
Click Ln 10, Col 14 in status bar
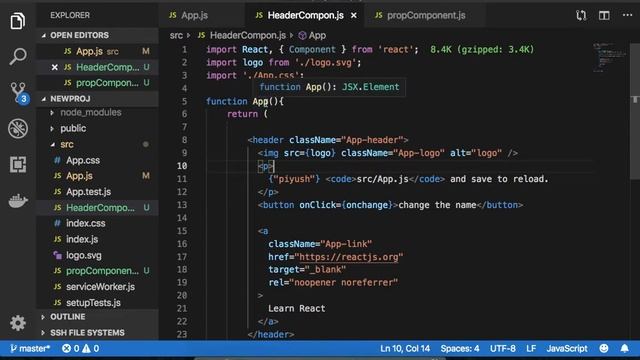point(405,348)
